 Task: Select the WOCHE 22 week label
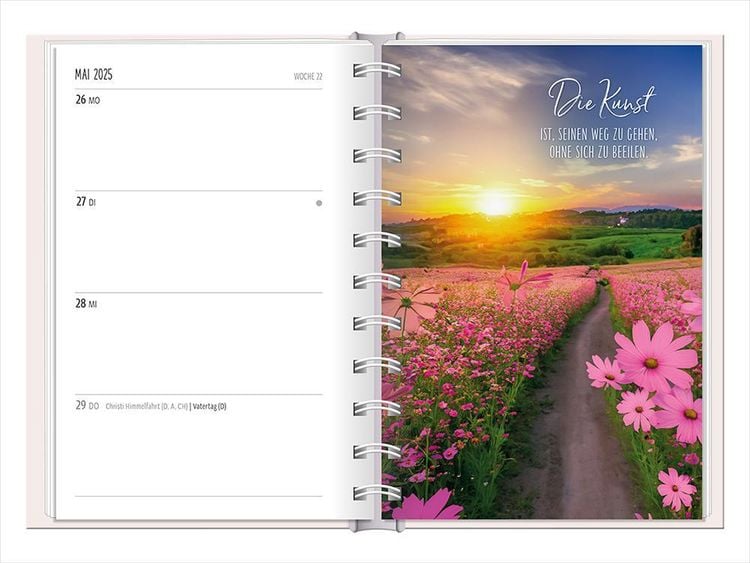tap(307, 76)
